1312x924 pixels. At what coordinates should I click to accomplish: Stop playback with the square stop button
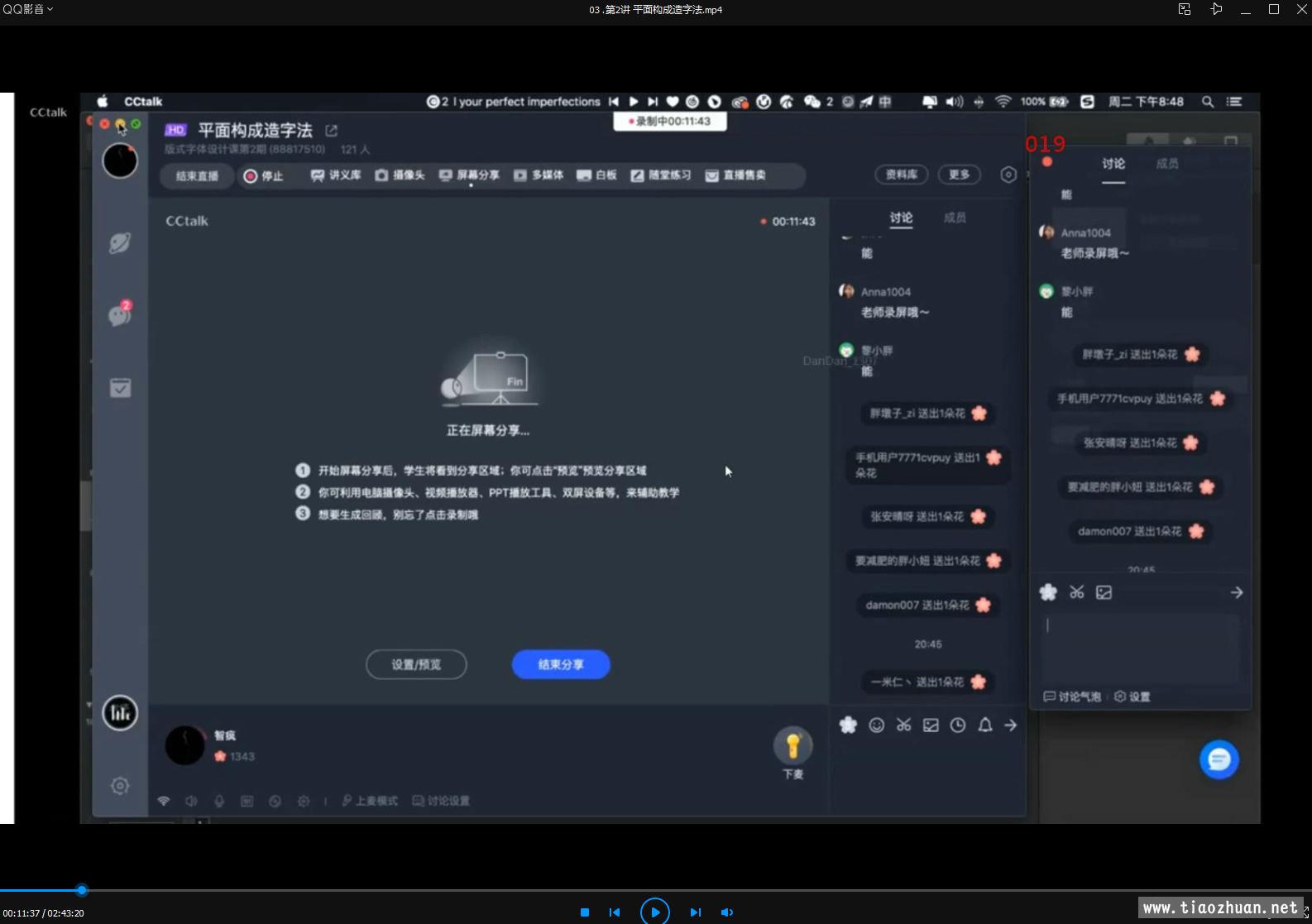[585, 912]
